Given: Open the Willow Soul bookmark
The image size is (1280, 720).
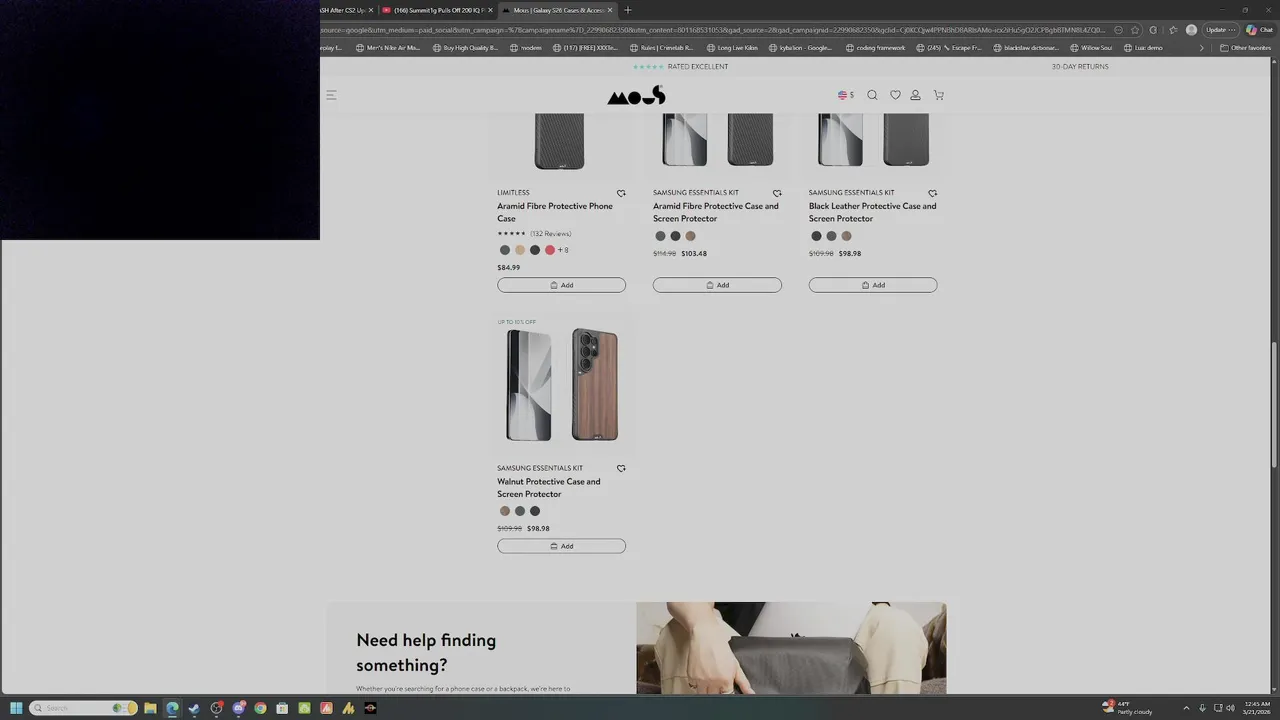Looking at the screenshot, I should (1091, 48).
